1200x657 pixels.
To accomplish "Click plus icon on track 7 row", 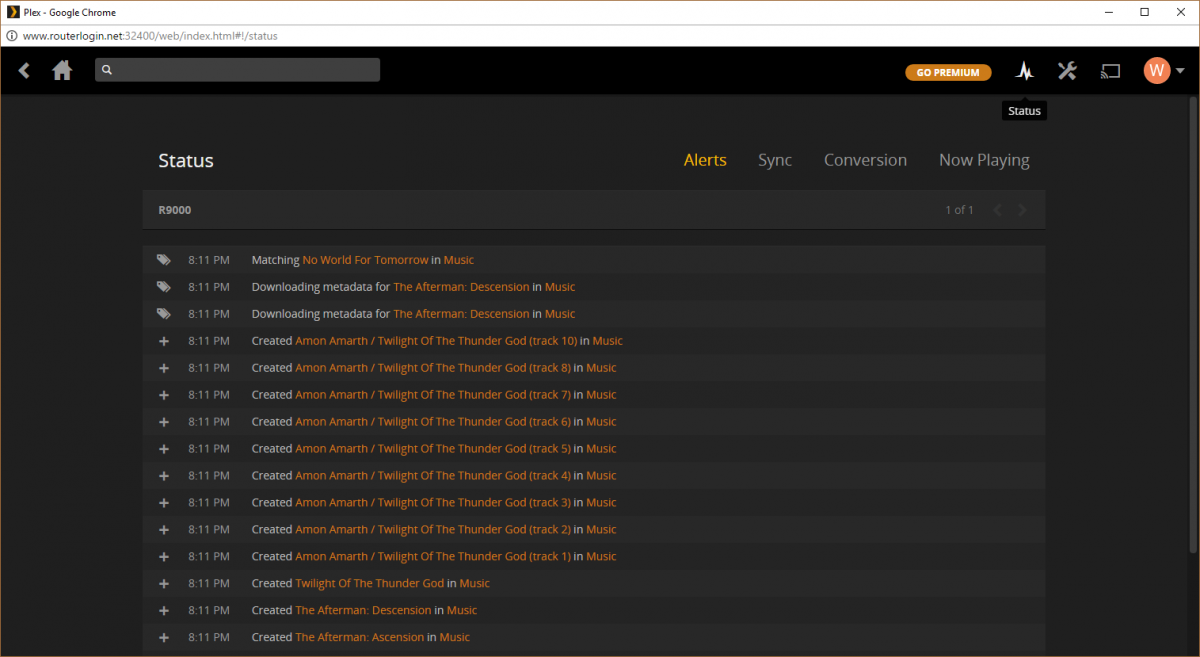I will 163,395.
